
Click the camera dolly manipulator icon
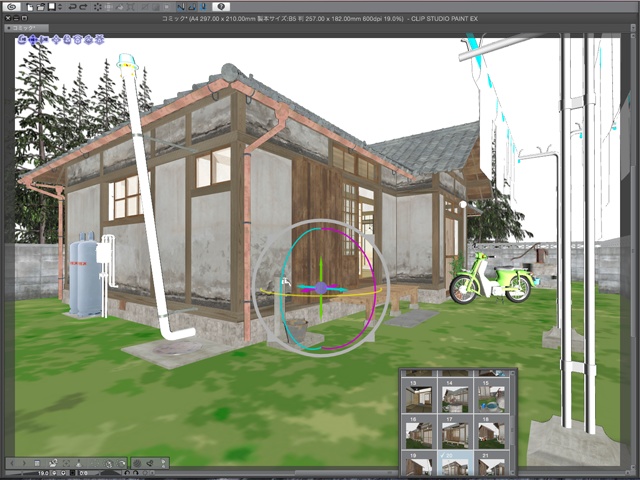44,40
